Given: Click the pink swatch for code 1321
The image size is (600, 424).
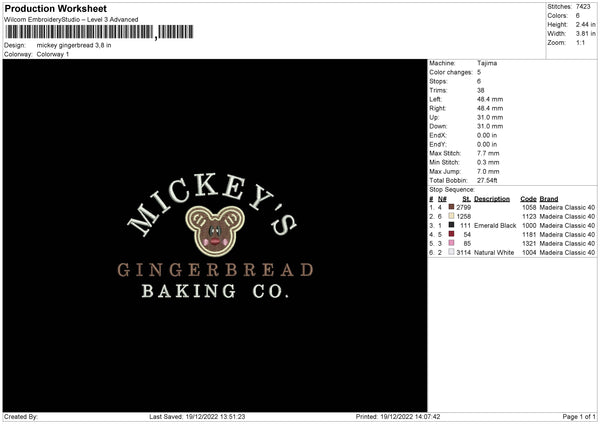Looking at the screenshot, I should (x=452, y=243).
